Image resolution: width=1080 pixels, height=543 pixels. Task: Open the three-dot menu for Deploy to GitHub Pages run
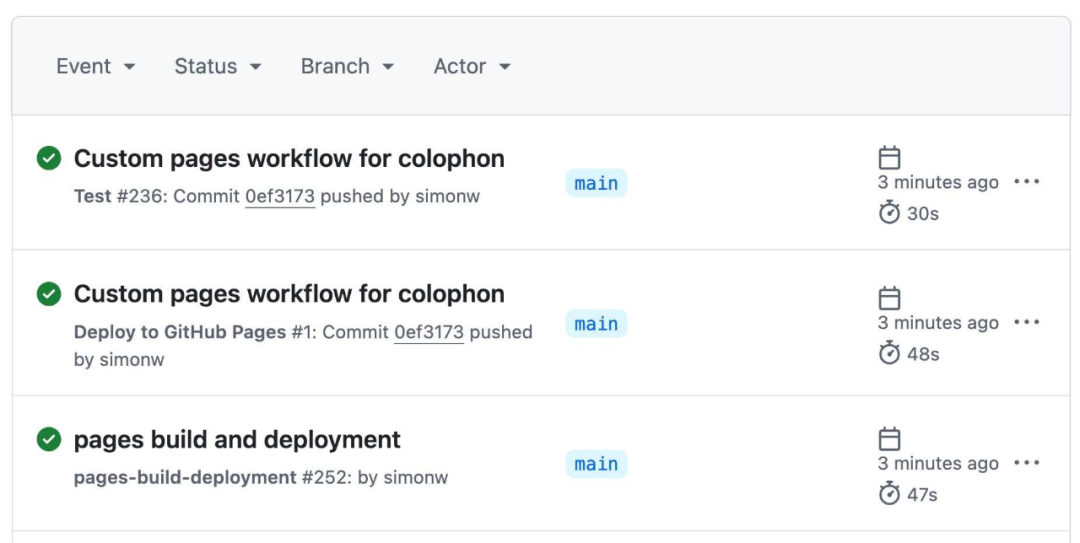coord(1026,322)
